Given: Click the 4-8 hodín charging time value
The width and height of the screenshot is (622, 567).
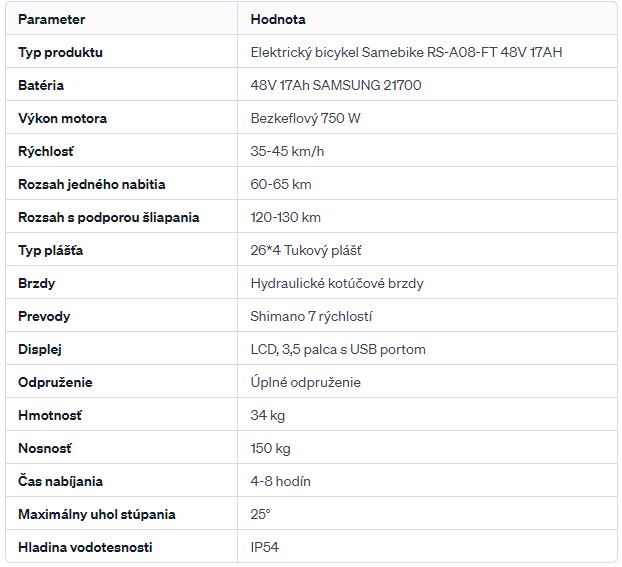Looking at the screenshot, I should point(280,481).
